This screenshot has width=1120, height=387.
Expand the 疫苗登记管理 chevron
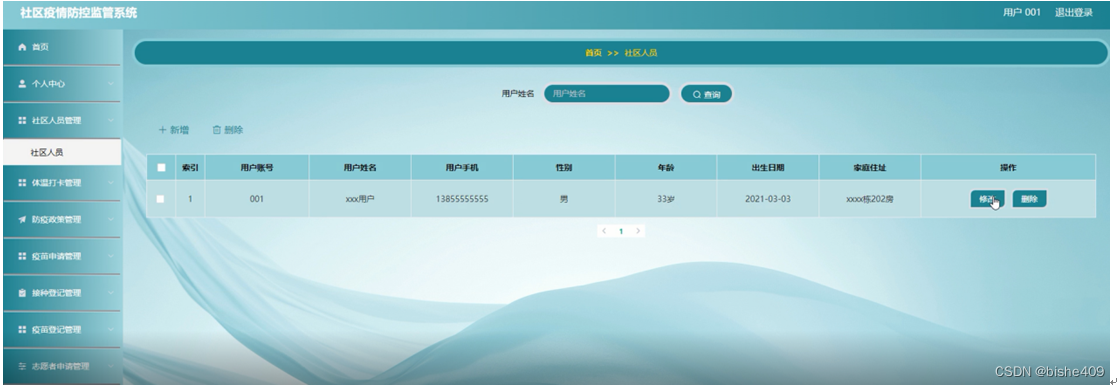click(111, 330)
